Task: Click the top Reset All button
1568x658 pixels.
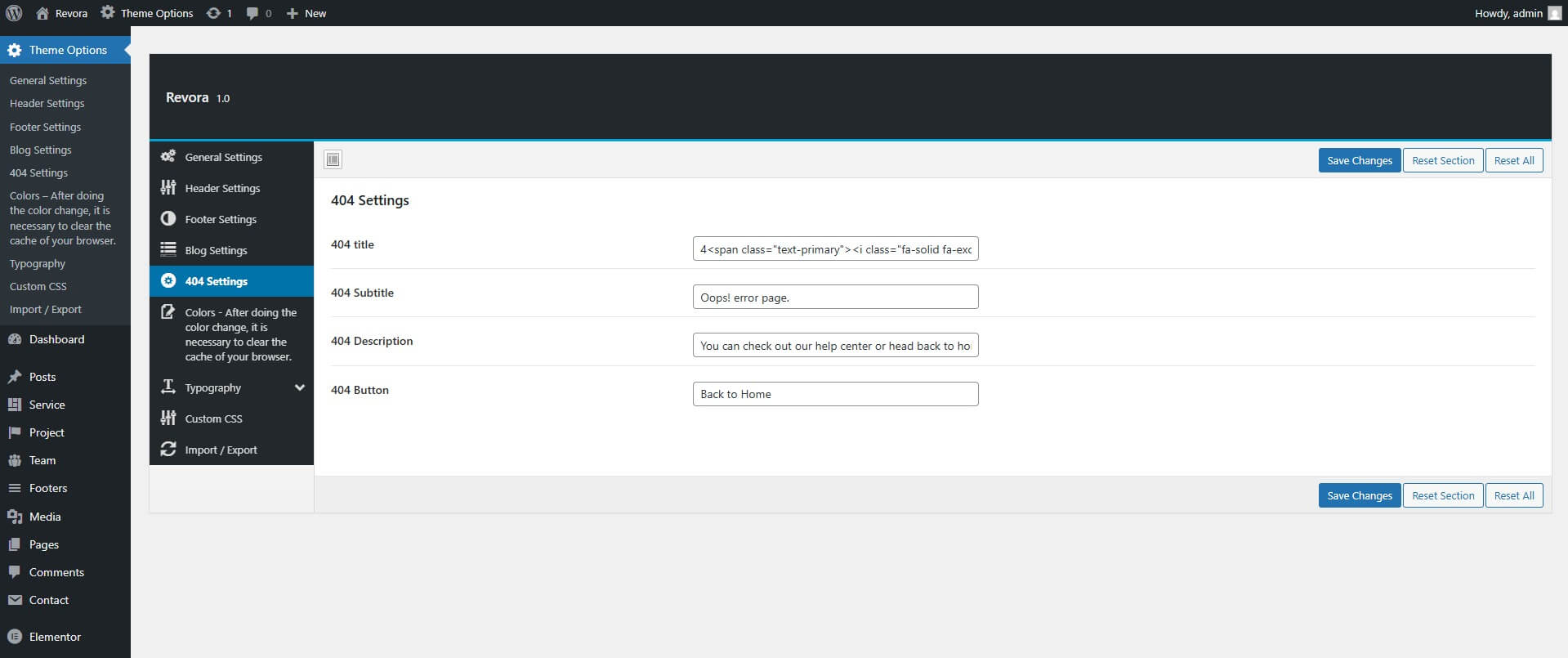Action: tap(1514, 160)
